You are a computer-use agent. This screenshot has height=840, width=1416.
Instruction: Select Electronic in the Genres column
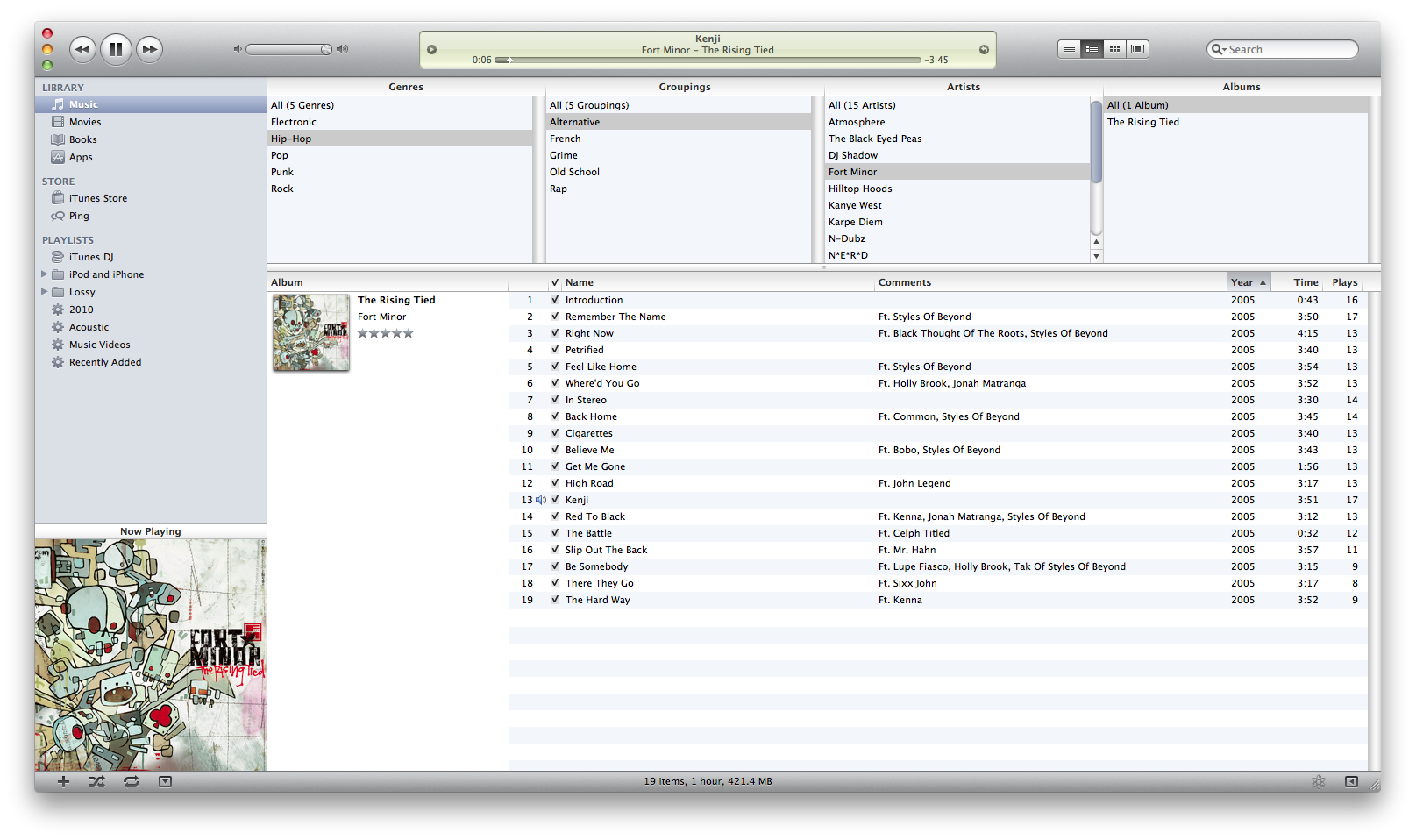tap(400, 122)
